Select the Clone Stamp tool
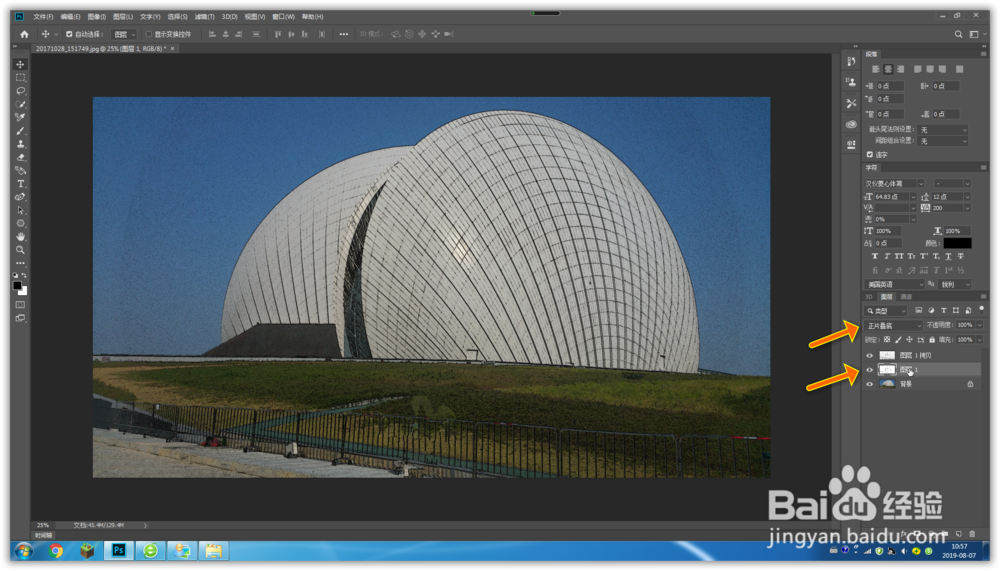Image resolution: width=1000 pixels, height=571 pixels. [x=20, y=144]
